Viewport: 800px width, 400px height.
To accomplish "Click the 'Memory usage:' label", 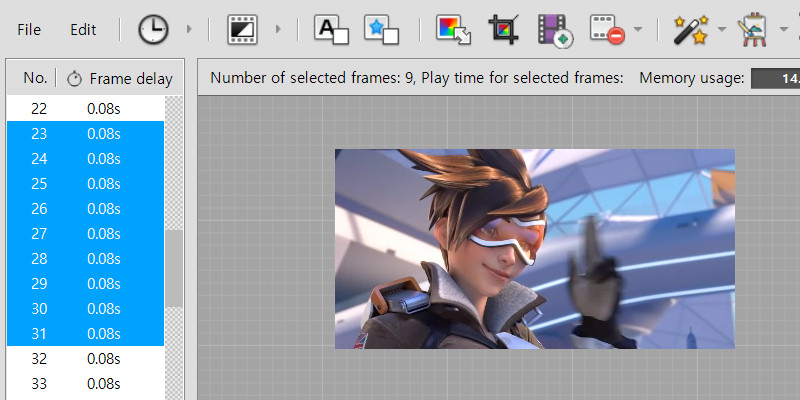I will coord(692,78).
